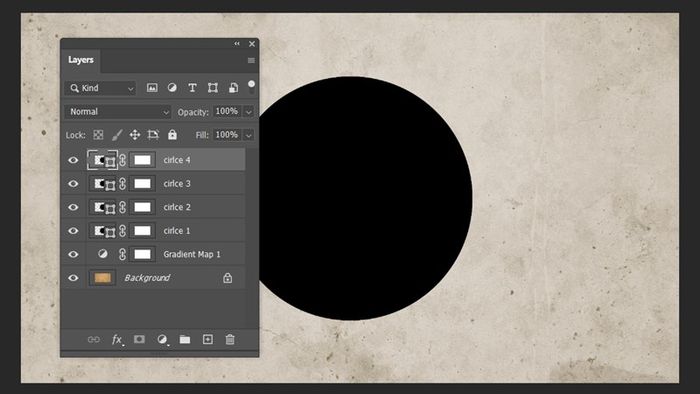The image size is (700, 394).
Task: Collapse the Layers panel to icons
Action: pyautogui.click(x=237, y=43)
